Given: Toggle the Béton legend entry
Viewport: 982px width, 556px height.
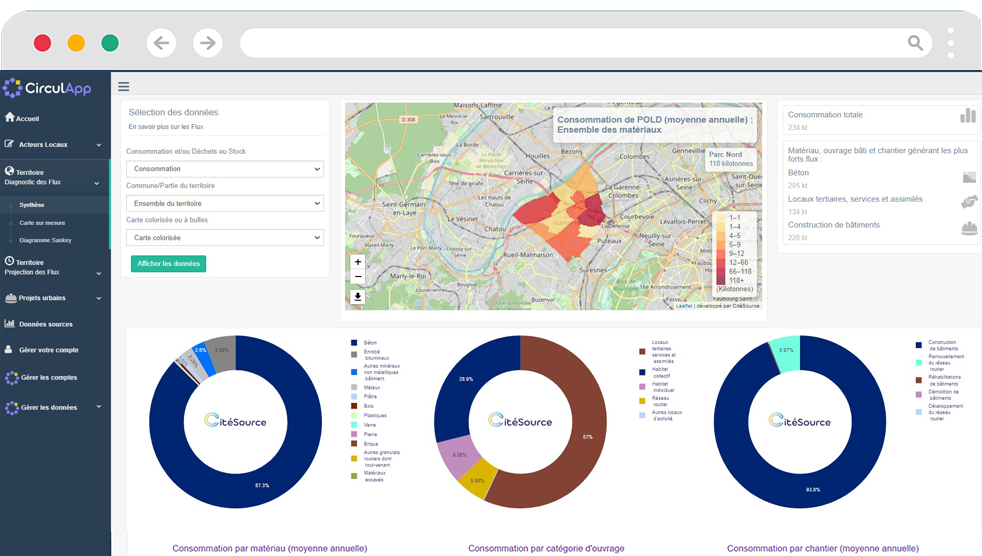Looking at the screenshot, I should tap(369, 343).
